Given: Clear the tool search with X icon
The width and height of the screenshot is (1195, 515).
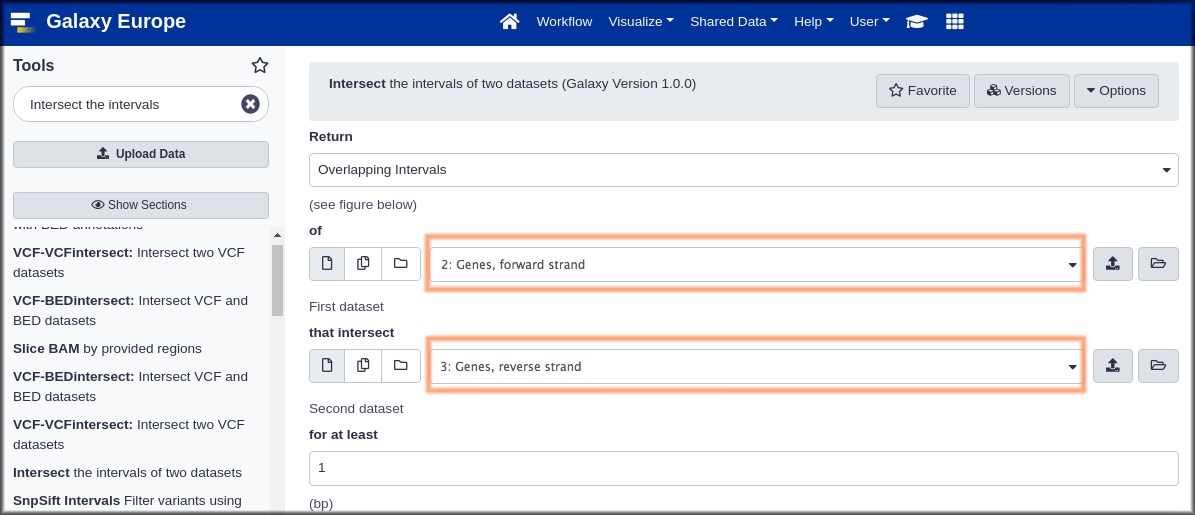Looking at the screenshot, I should pyautogui.click(x=251, y=104).
